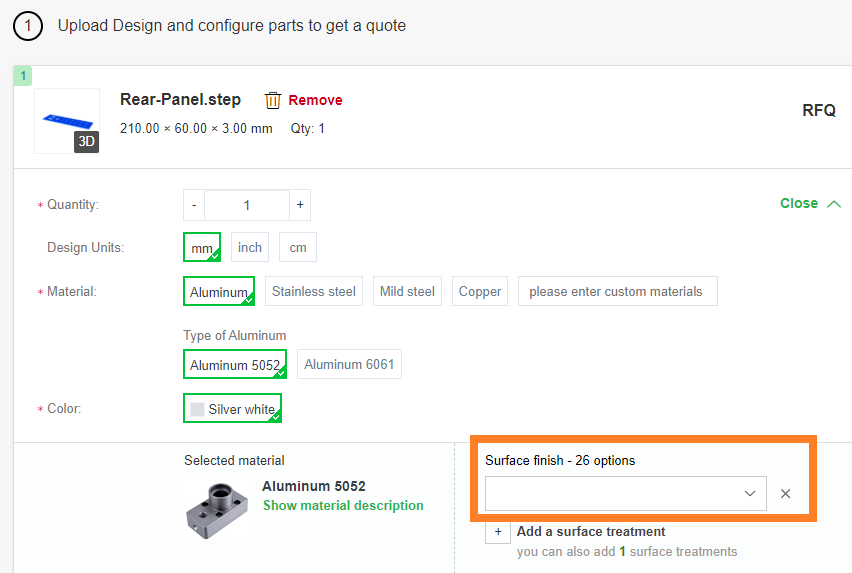This screenshot has height=573, width=852.
Task: Click the green part number 1 badge
Action: 23,76
